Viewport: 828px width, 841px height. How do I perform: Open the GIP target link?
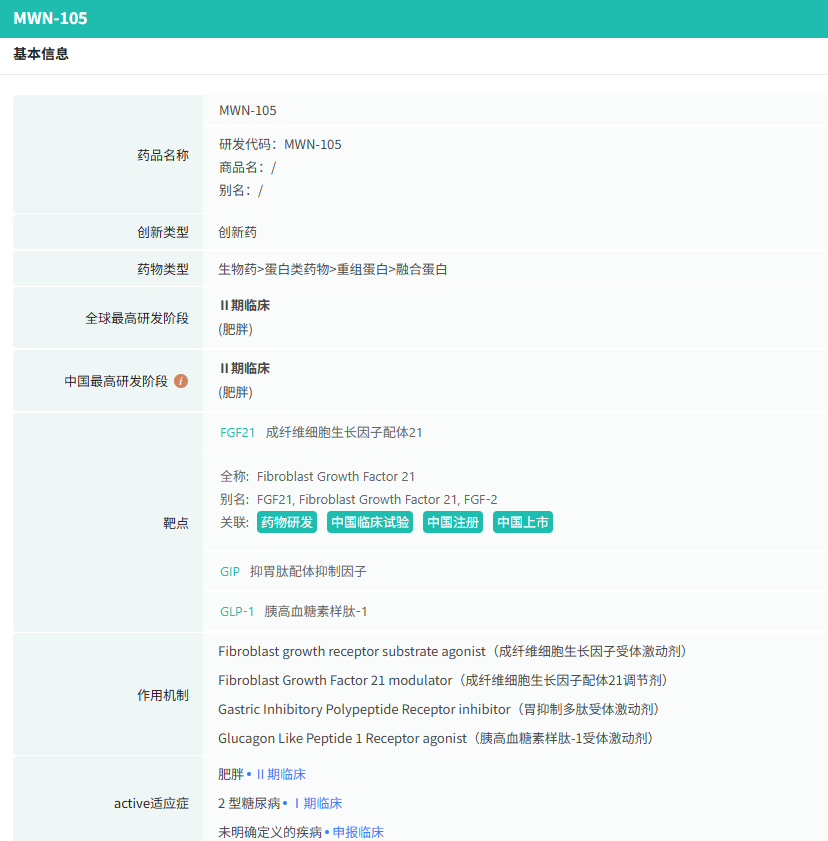coord(230,571)
